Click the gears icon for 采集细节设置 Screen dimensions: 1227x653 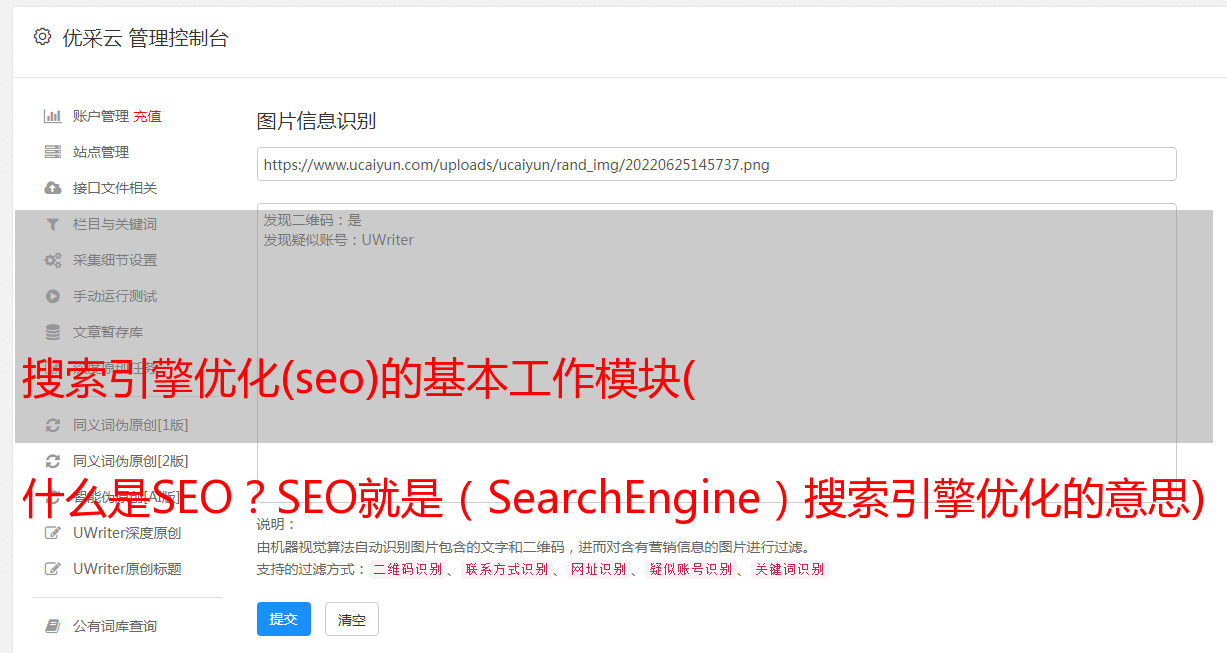point(53,260)
